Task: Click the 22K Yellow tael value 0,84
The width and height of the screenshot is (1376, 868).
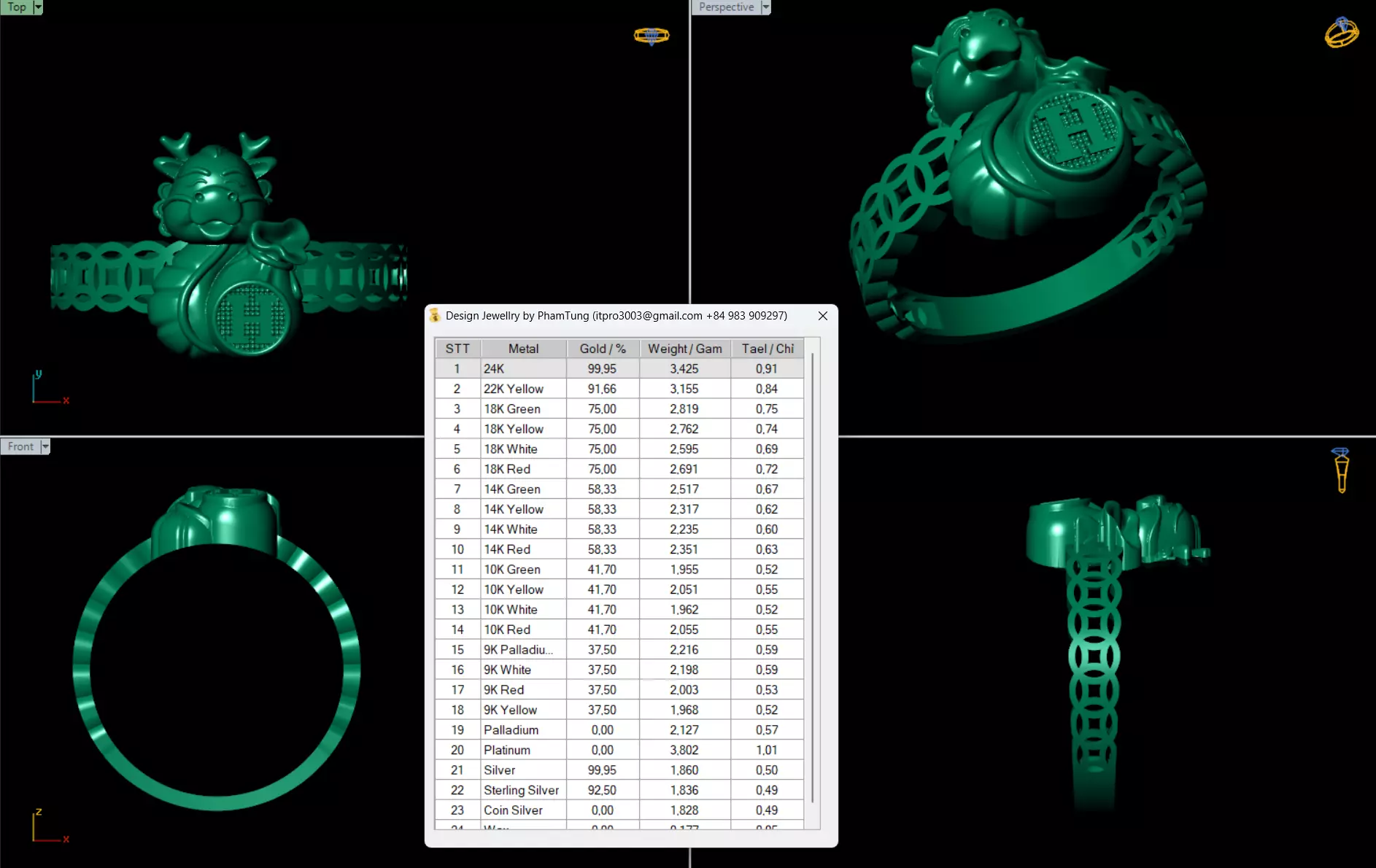Action: tap(767, 389)
